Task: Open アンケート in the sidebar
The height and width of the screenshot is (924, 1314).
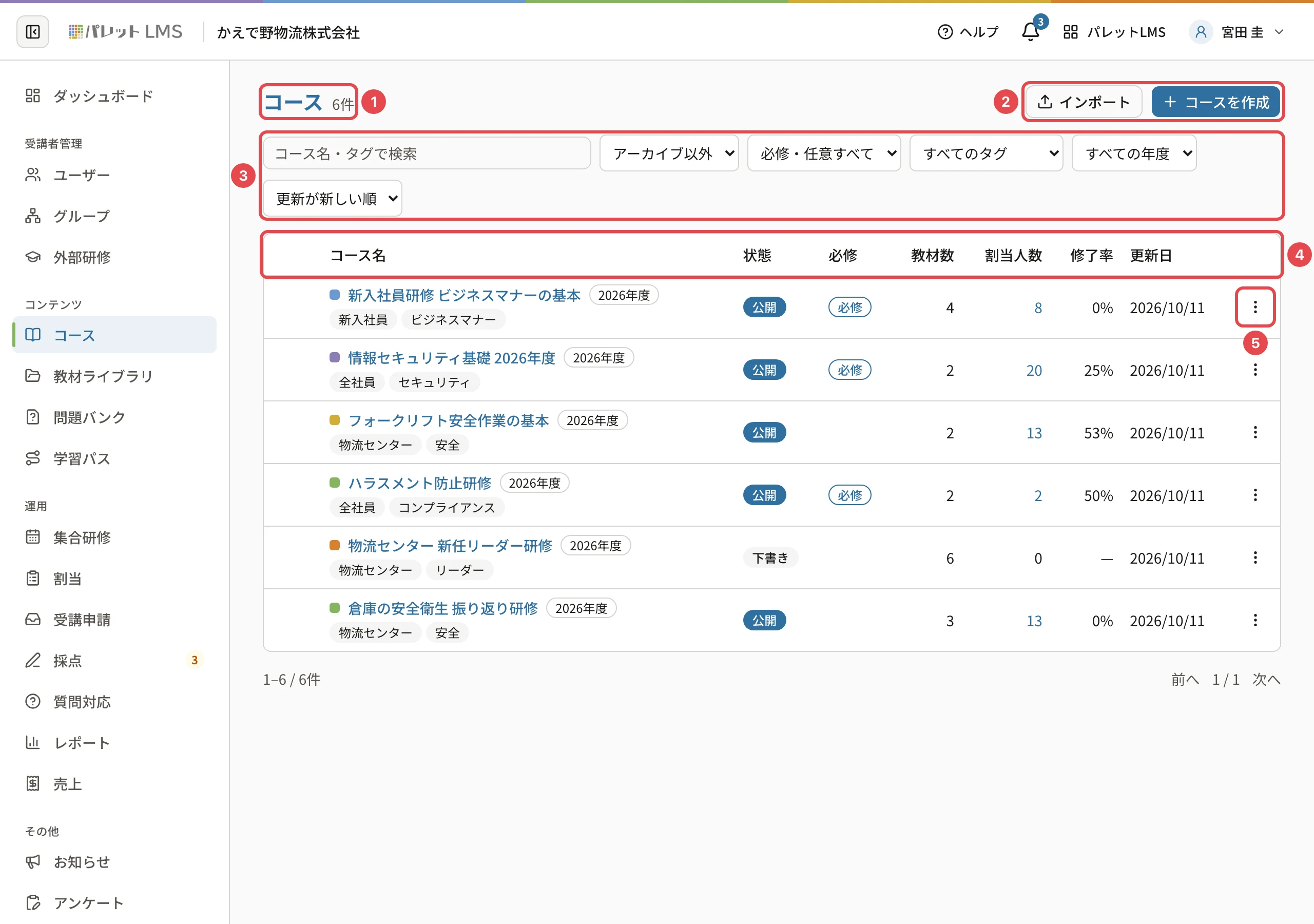Action: point(114,903)
